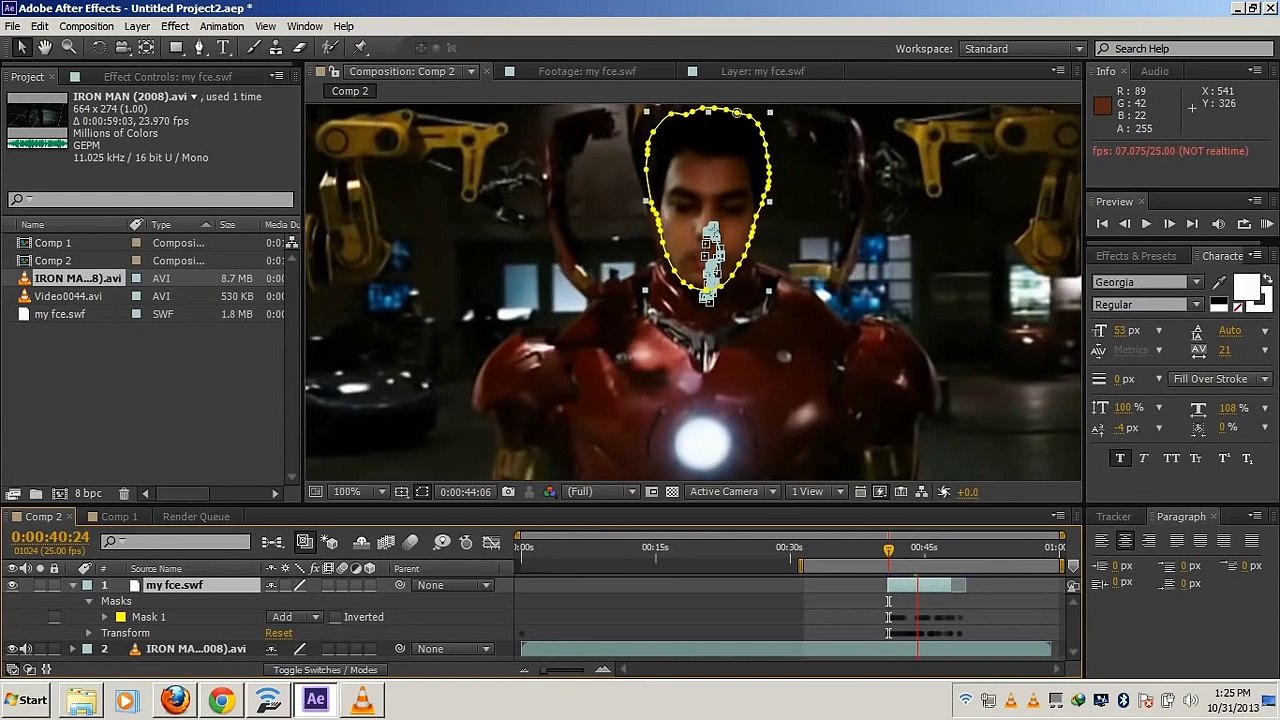Mute audio of IRON MA...008).avi layer
The width and height of the screenshot is (1280, 720).
coord(26,649)
